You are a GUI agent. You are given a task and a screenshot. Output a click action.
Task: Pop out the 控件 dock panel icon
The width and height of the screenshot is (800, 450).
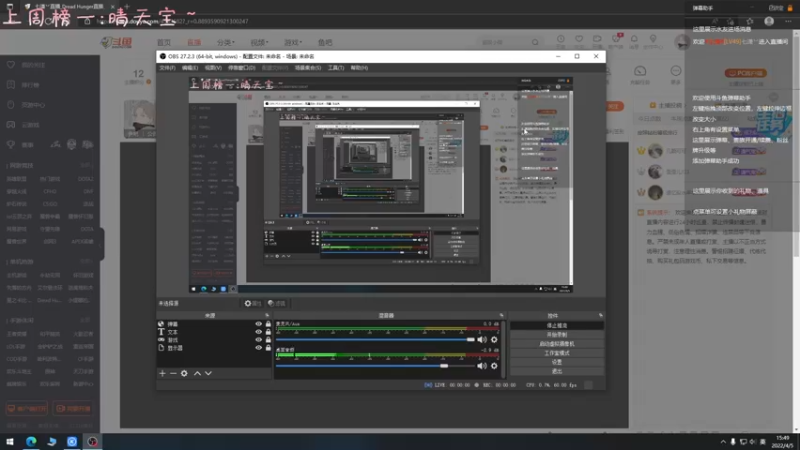pos(601,315)
